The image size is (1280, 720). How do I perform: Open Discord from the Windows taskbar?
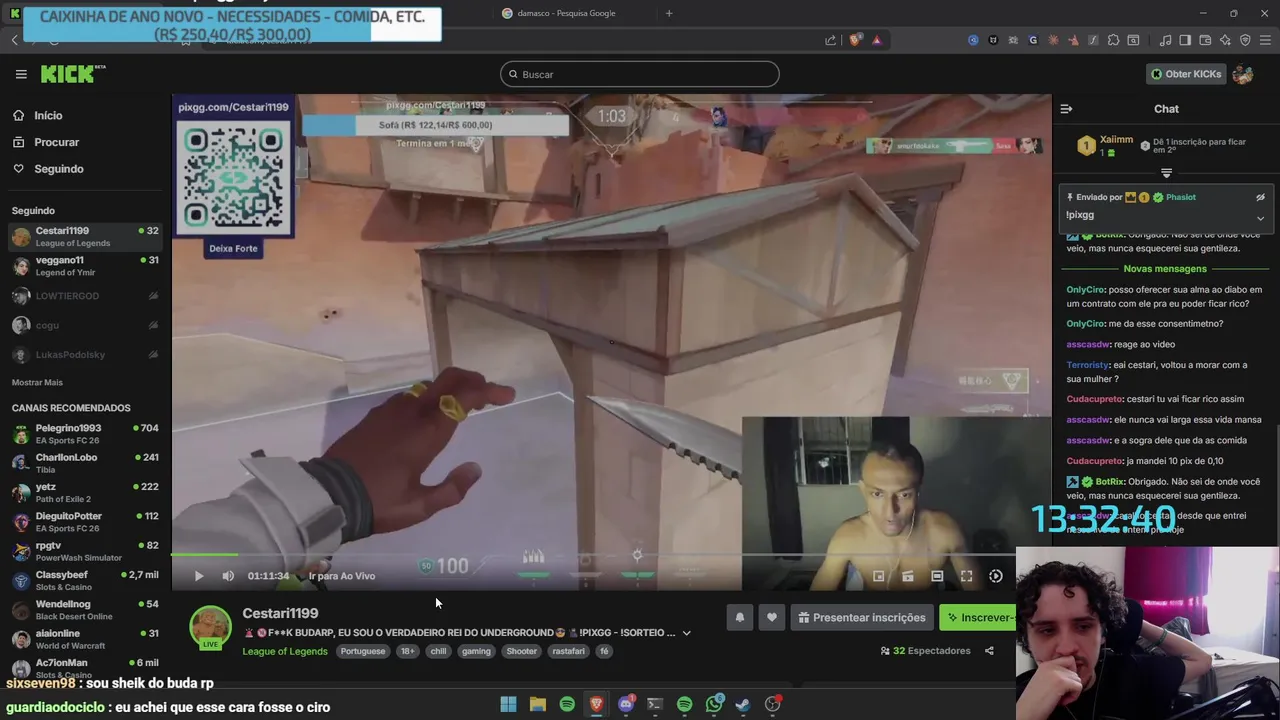click(x=626, y=704)
